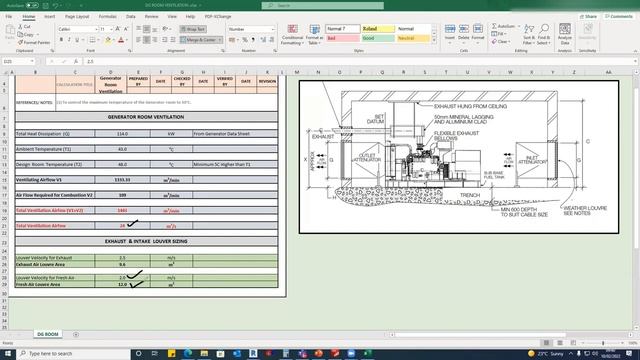Click the Insert Function fx icon
Screen dimensions: 640x360
pos(76,61)
